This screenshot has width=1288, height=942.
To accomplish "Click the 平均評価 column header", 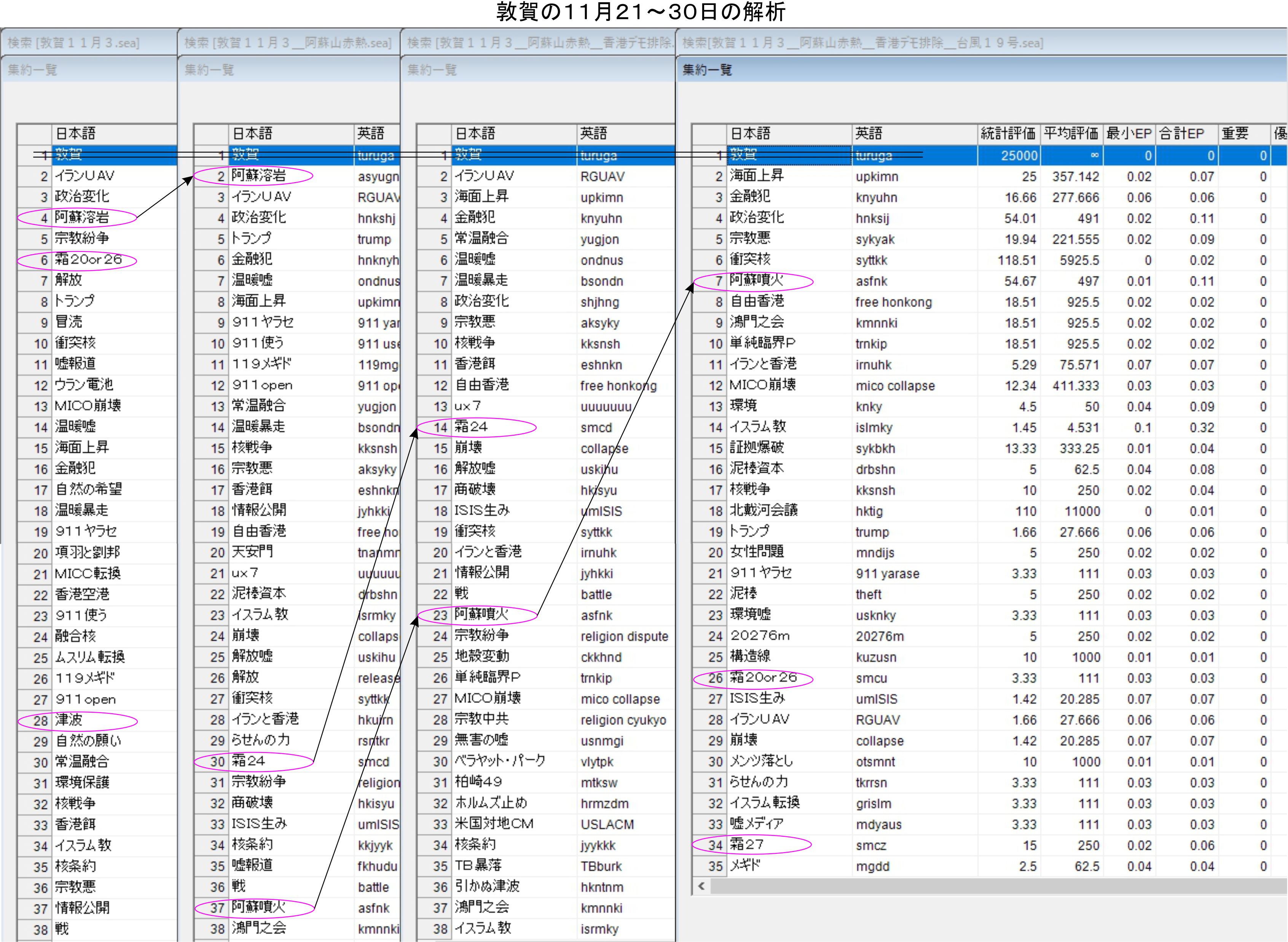I will point(1071,134).
